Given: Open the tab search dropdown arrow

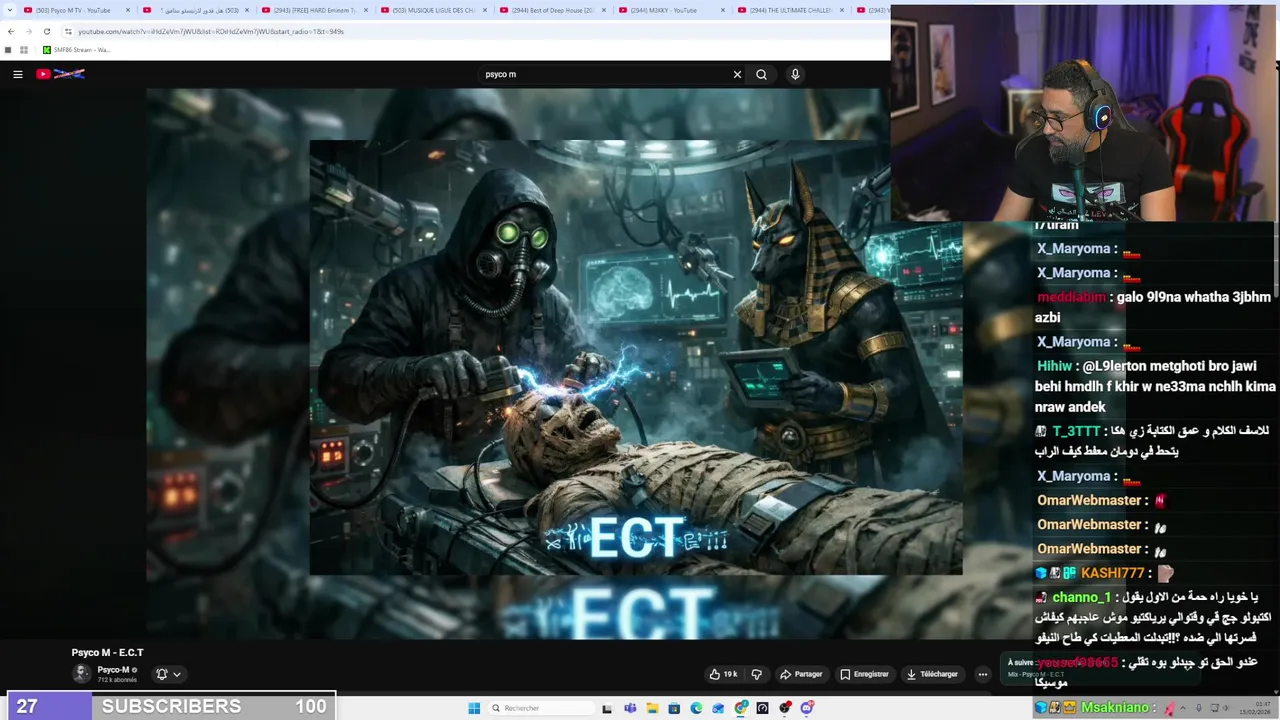Looking at the screenshot, I should tap(9, 10).
